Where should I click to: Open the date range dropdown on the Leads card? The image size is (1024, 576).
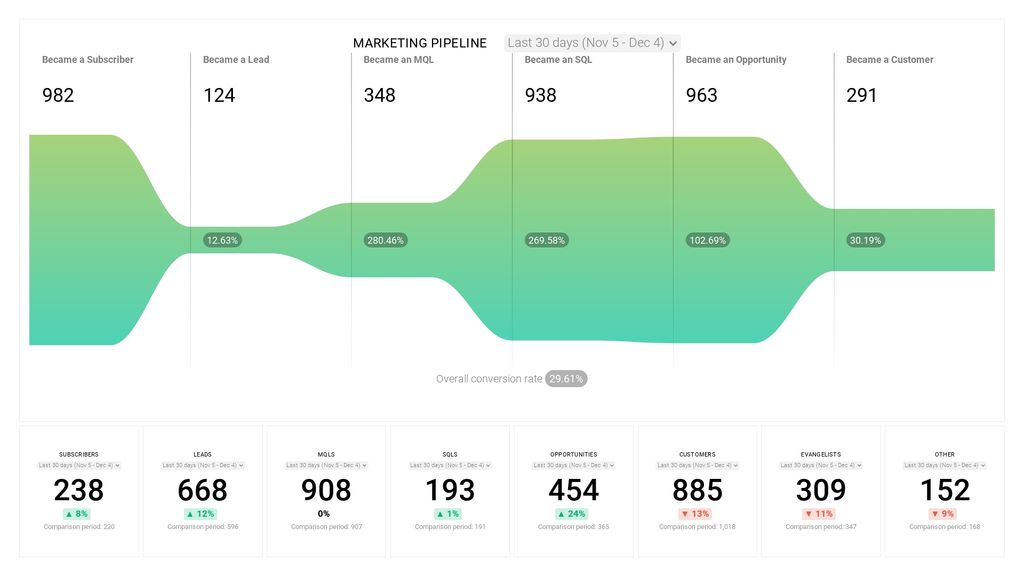point(202,465)
